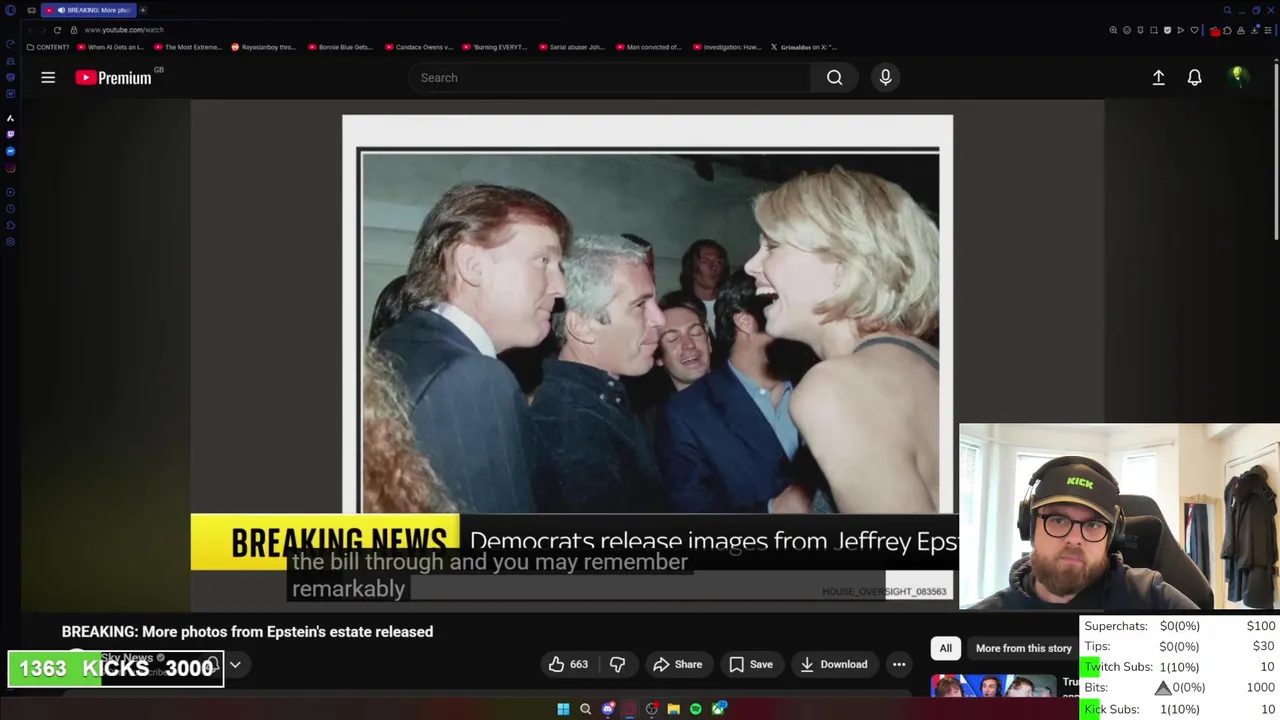Open browser tab search magnifier
Viewport: 1280px width, 720px height.
pos(1227,10)
